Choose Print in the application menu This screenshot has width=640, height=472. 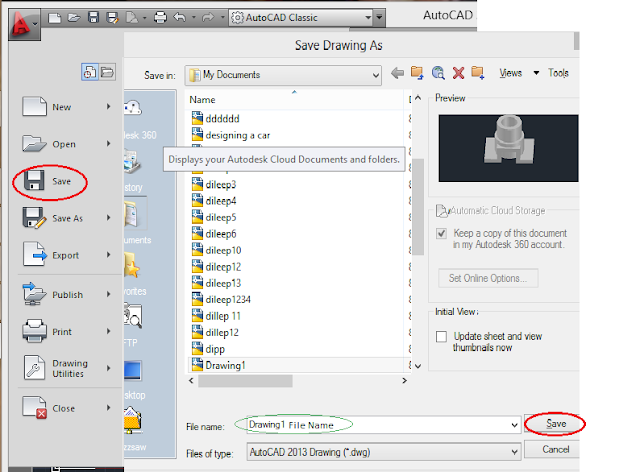coord(67,332)
